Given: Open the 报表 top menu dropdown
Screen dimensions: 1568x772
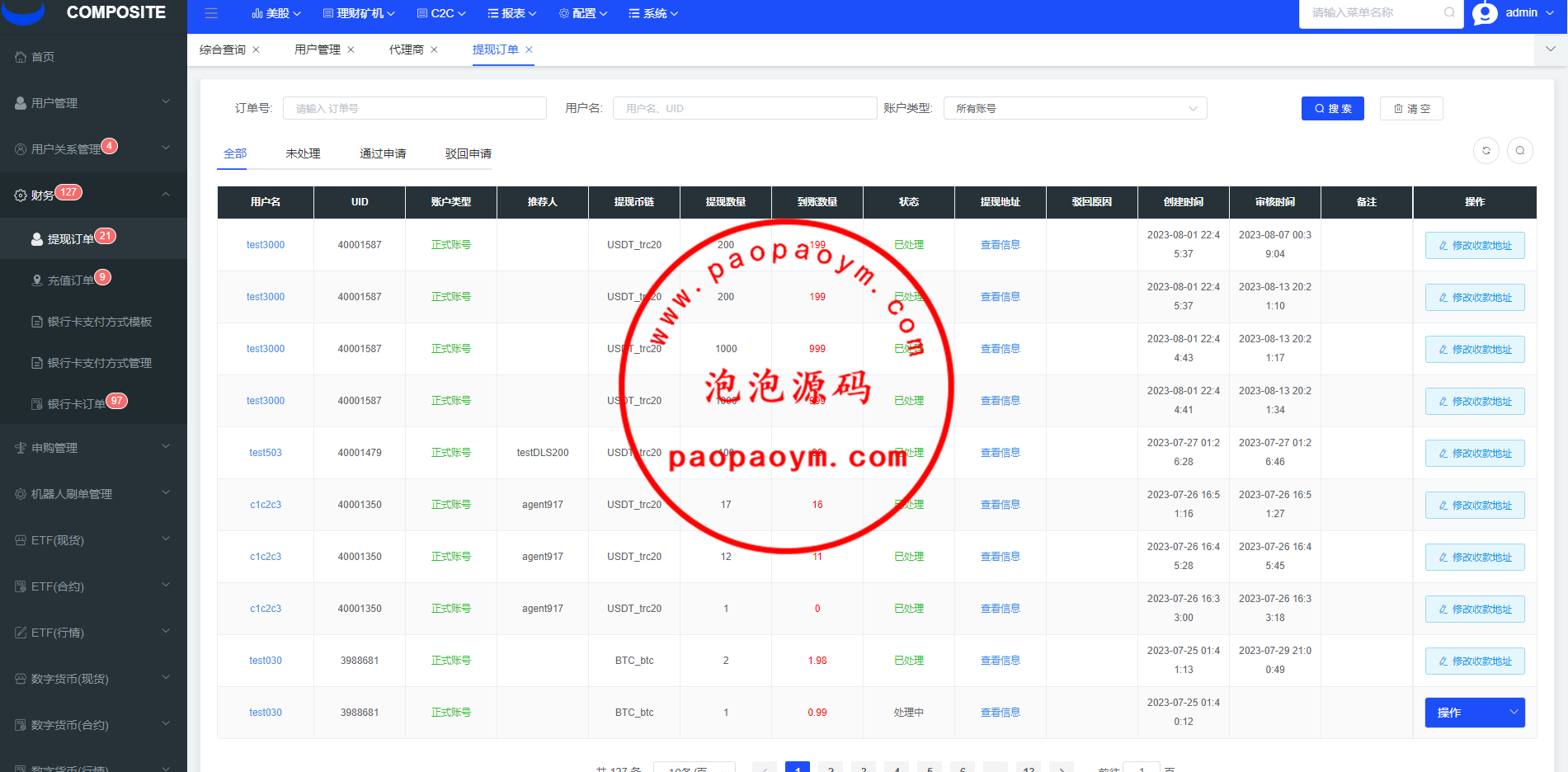Looking at the screenshot, I should pos(512,13).
